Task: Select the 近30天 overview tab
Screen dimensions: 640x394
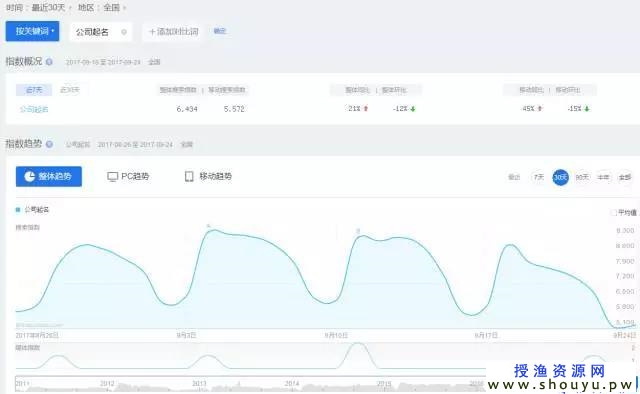Action: [70, 90]
